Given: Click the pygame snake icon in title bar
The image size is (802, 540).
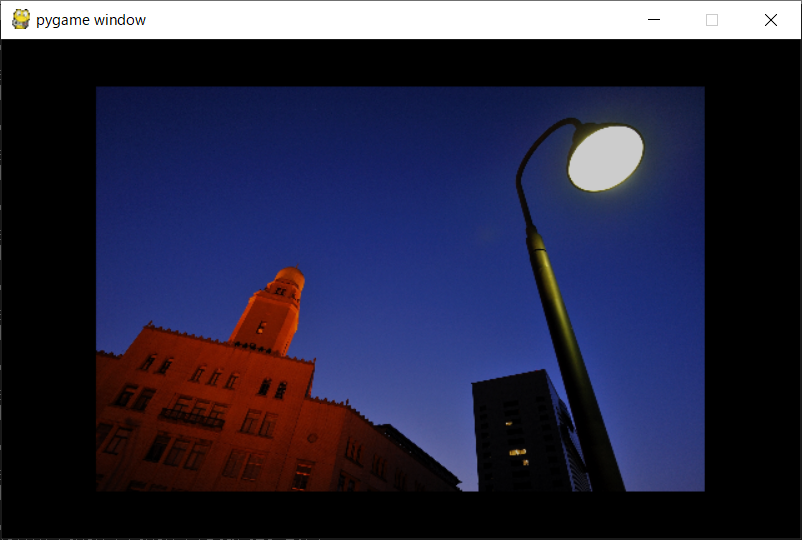Looking at the screenshot, I should click(21, 19).
